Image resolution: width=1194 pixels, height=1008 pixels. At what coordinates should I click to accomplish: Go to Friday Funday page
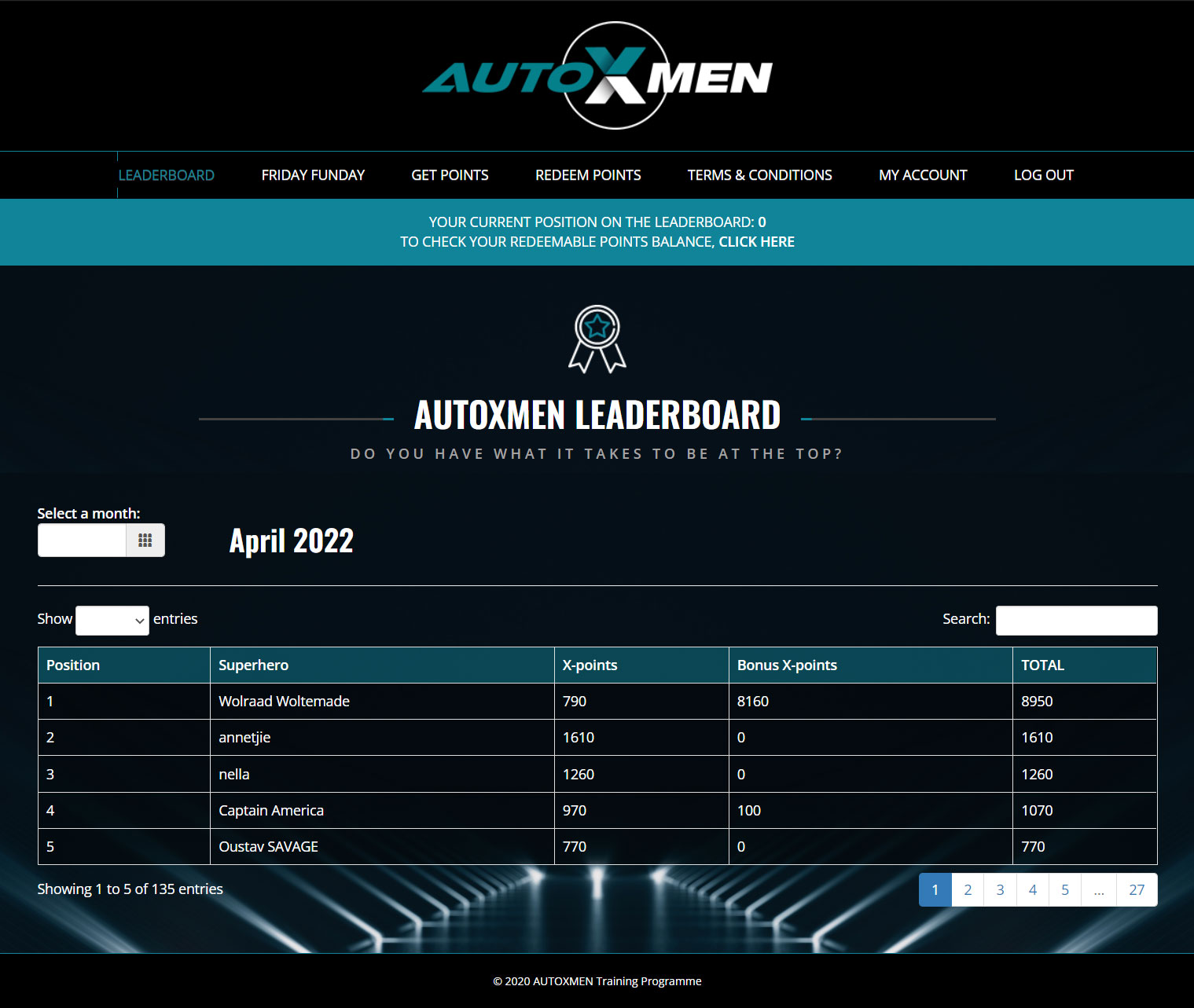click(x=313, y=175)
